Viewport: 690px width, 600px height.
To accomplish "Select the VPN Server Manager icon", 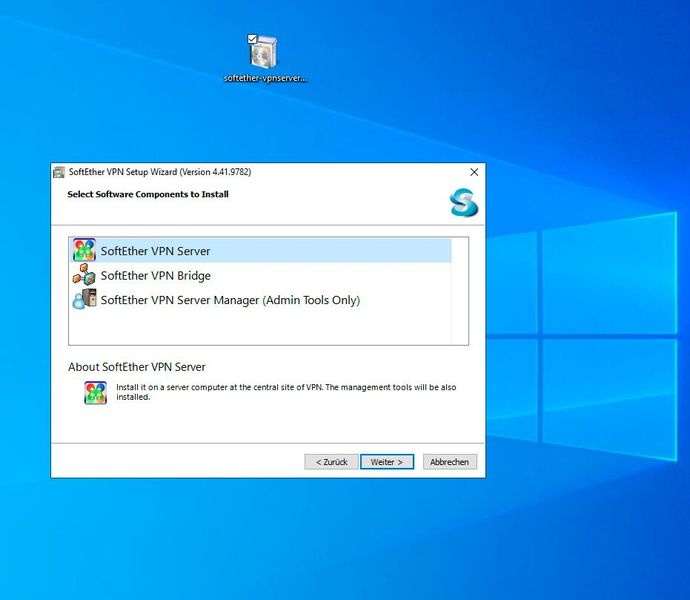I will pyautogui.click(x=84, y=299).
